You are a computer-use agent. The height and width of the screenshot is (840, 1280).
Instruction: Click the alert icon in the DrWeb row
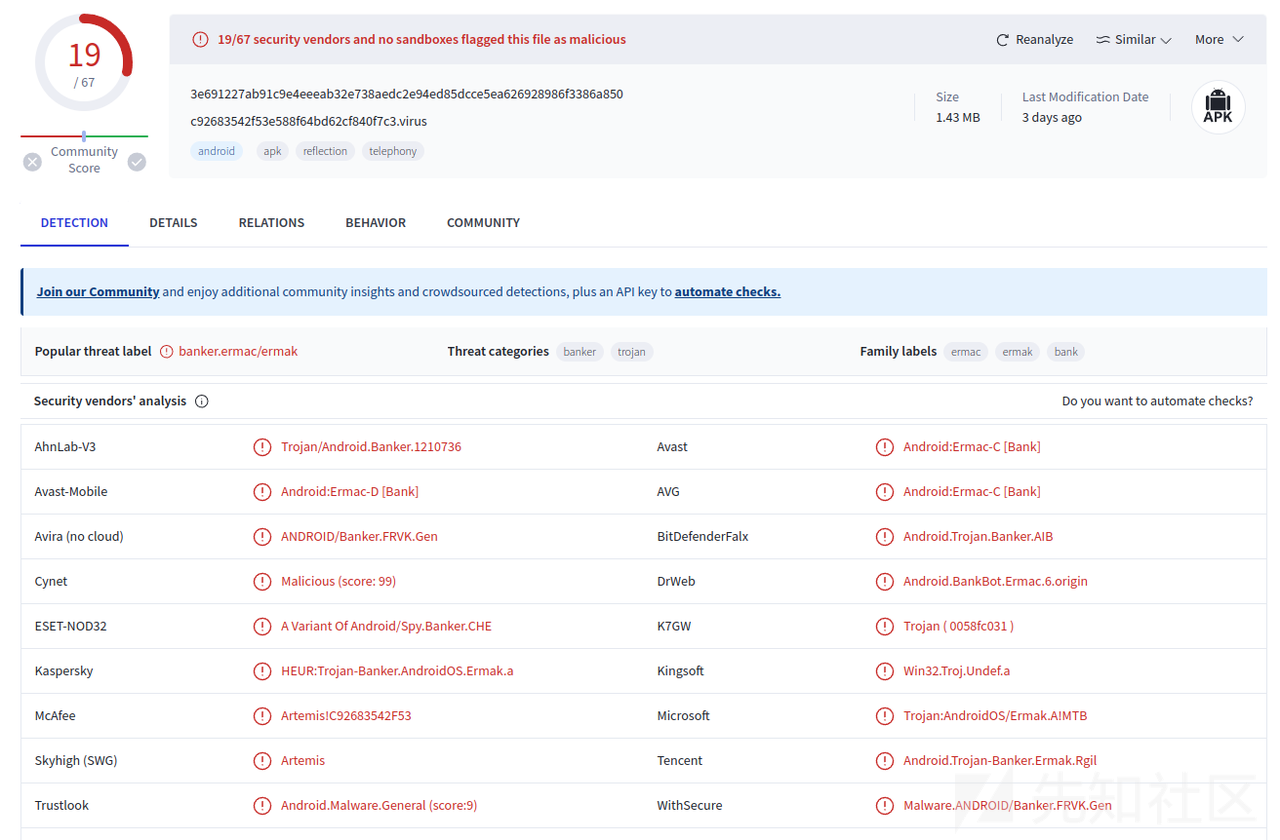884,581
